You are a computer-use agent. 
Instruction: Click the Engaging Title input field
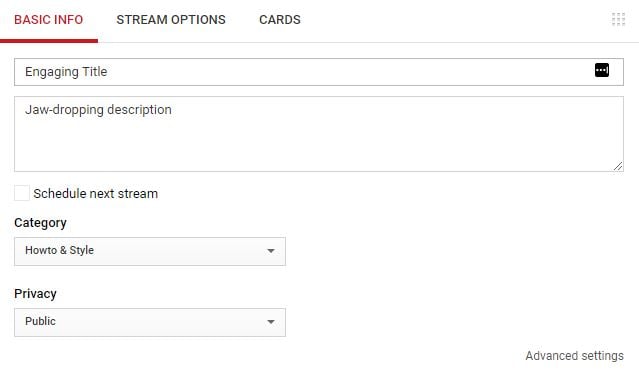coord(319,72)
